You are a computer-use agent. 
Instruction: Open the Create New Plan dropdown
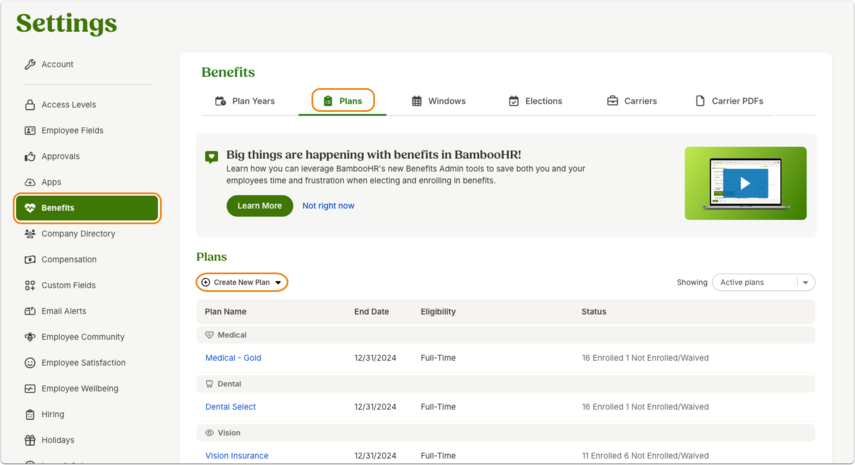242,282
